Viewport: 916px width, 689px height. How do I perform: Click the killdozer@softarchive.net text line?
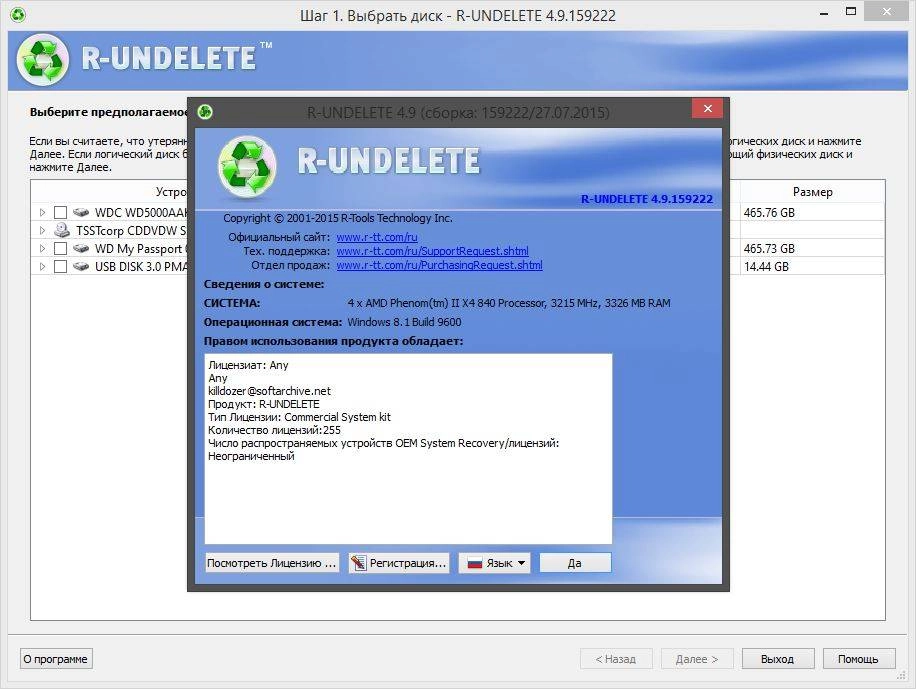pos(269,391)
